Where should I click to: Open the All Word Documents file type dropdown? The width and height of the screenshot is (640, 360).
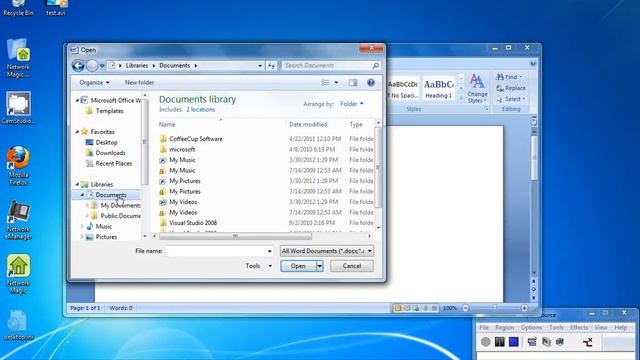(327, 251)
